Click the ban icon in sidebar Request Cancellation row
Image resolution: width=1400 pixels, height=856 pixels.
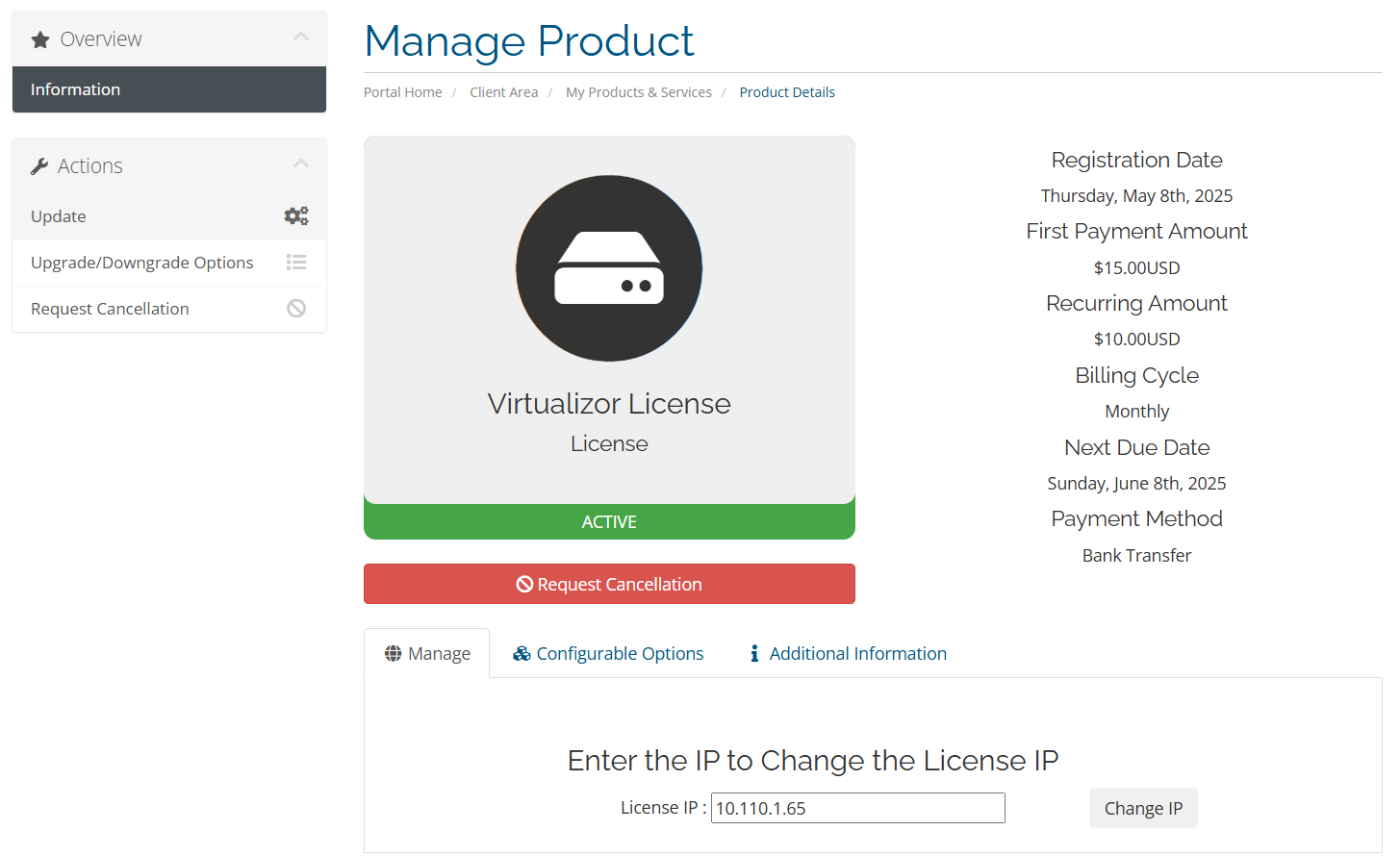point(296,308)
